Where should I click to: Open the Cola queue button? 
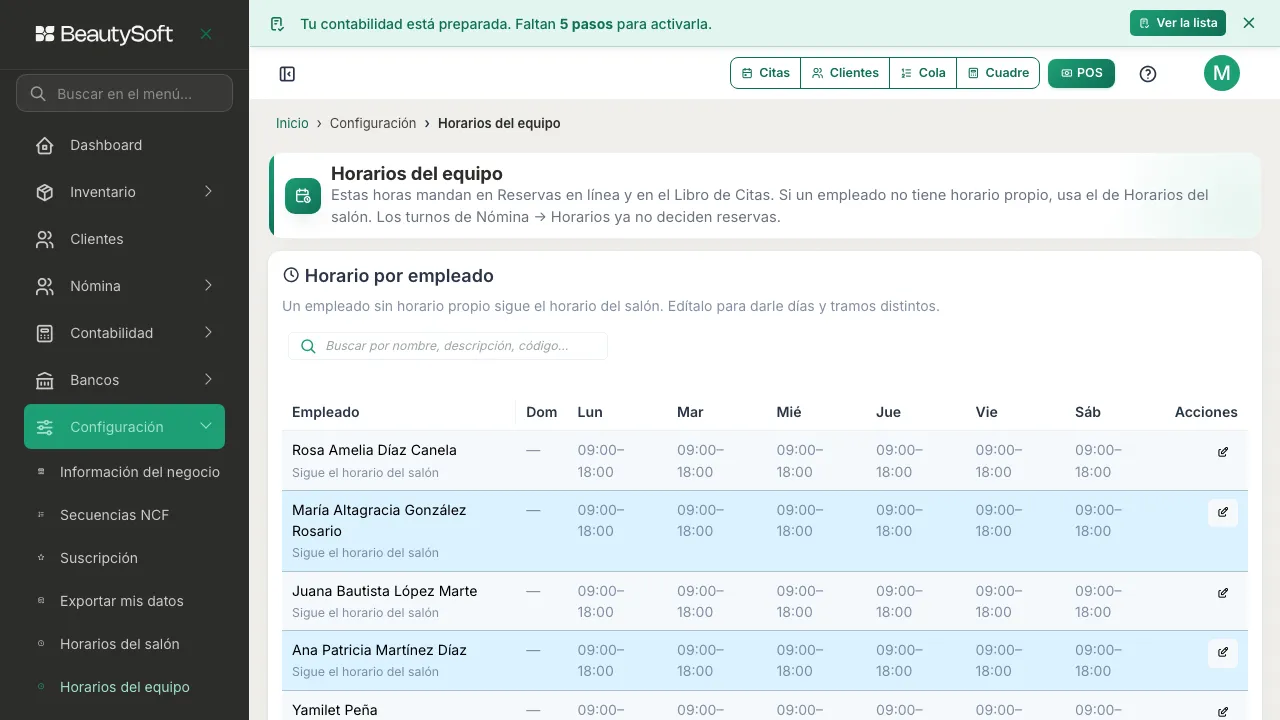pyautogui.click(x=923, y=73)
